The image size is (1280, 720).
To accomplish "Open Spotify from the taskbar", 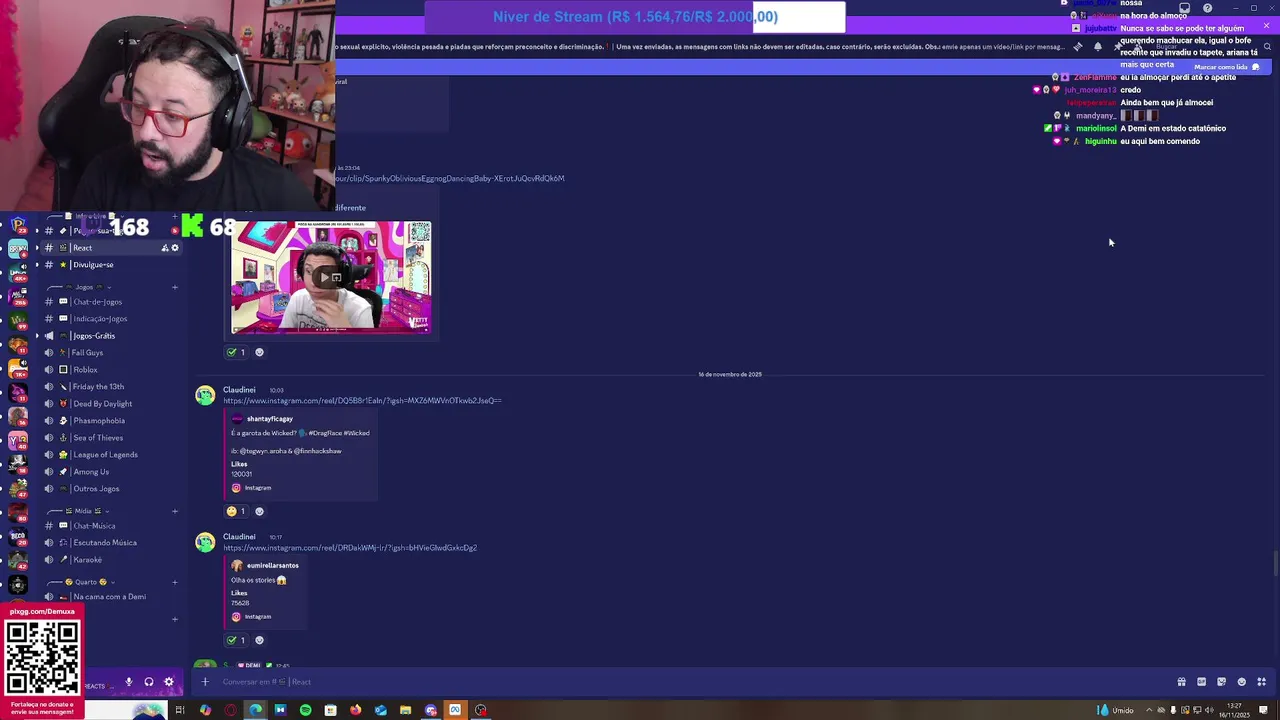I will (305, 710).
